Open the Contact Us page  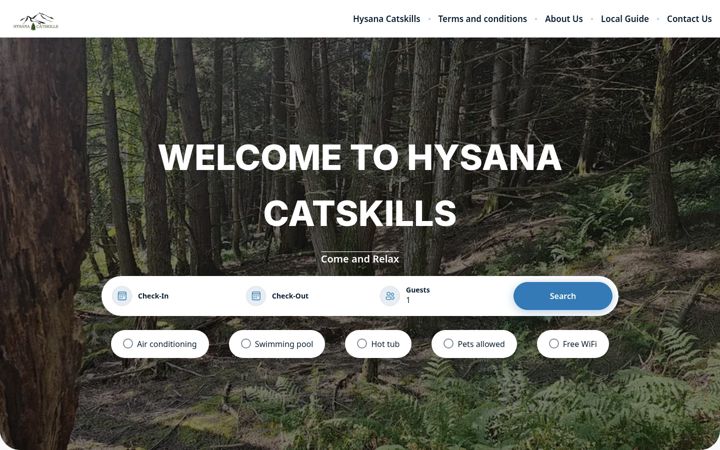(x=689, y=19)
